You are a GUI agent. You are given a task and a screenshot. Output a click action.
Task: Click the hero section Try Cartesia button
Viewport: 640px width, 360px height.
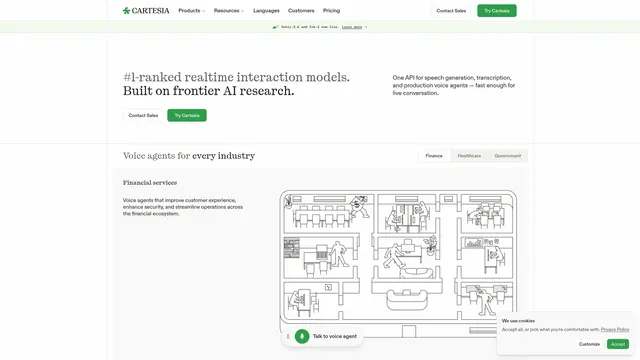(x=187, y=116)
